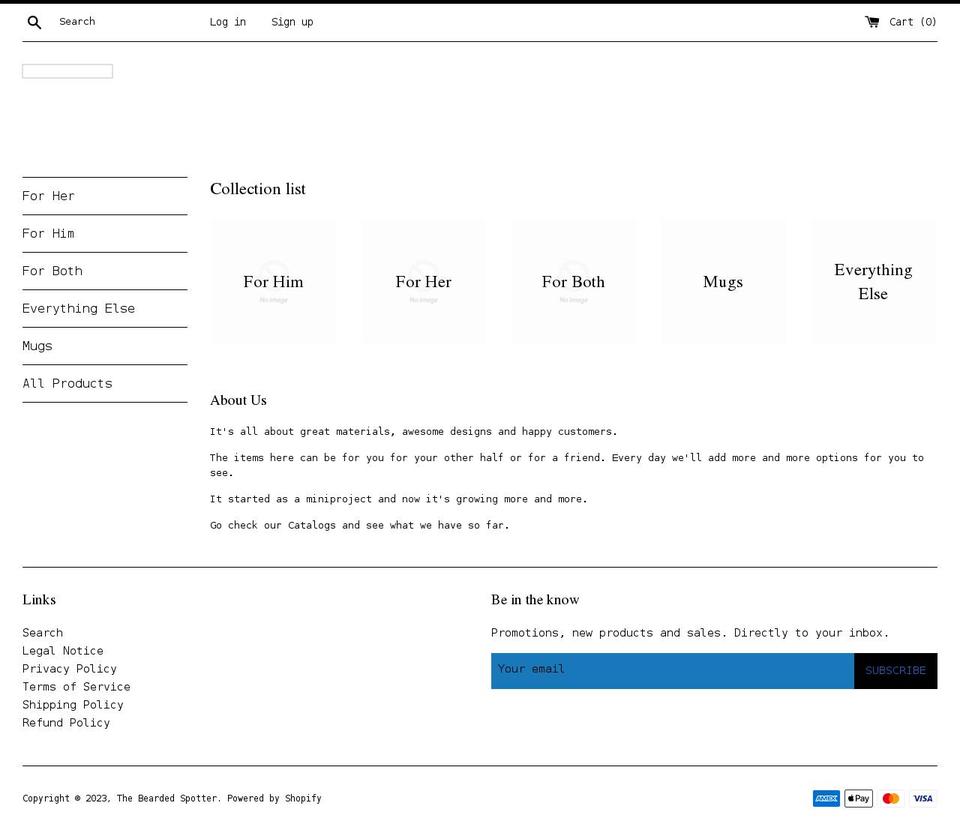Open the shopping cart icon
Image resolution: width=960 pixels, height=830 pixels.
pos(872,20)
